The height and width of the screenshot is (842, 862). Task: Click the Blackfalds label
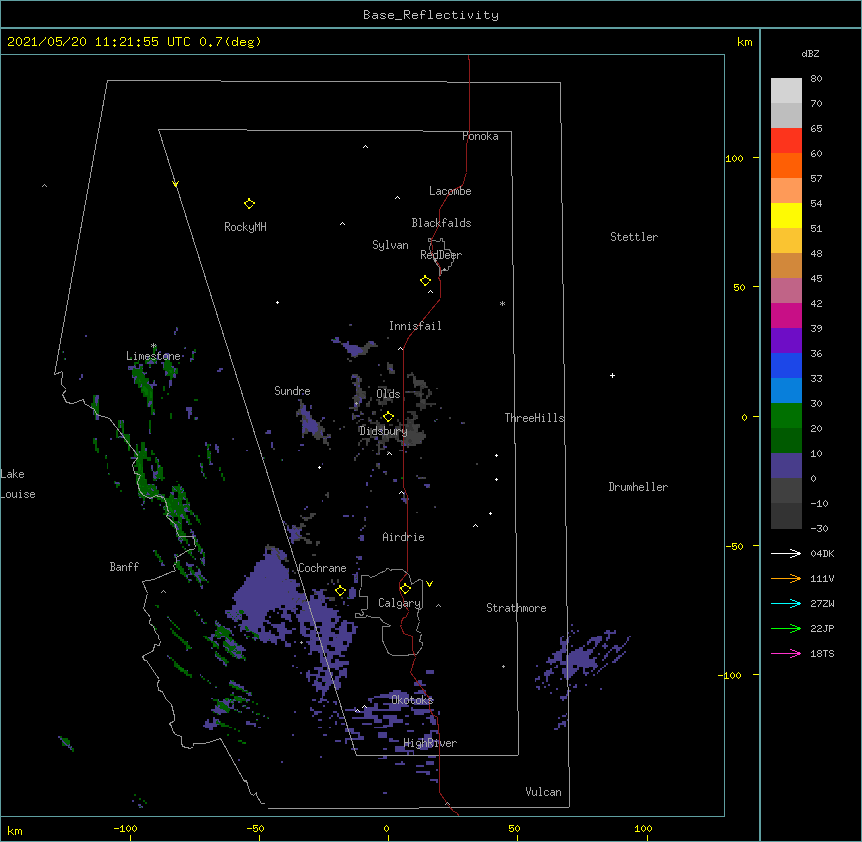(441, 223)
